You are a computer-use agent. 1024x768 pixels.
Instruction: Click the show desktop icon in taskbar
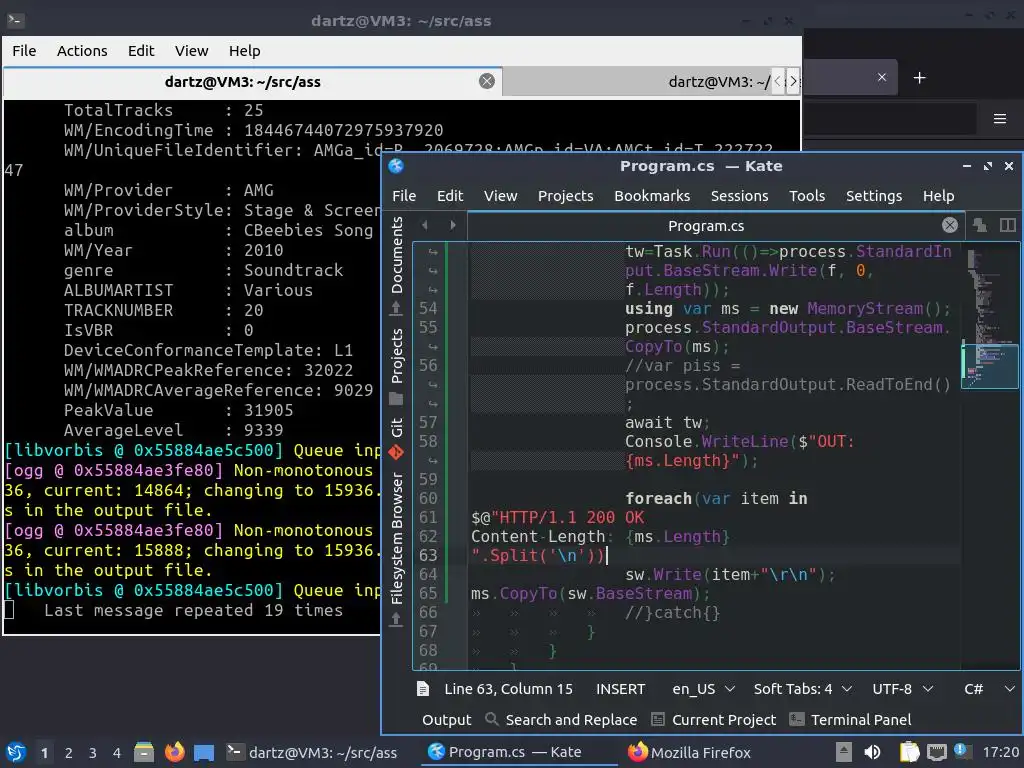pyautogui.click(x=204, y=752)
